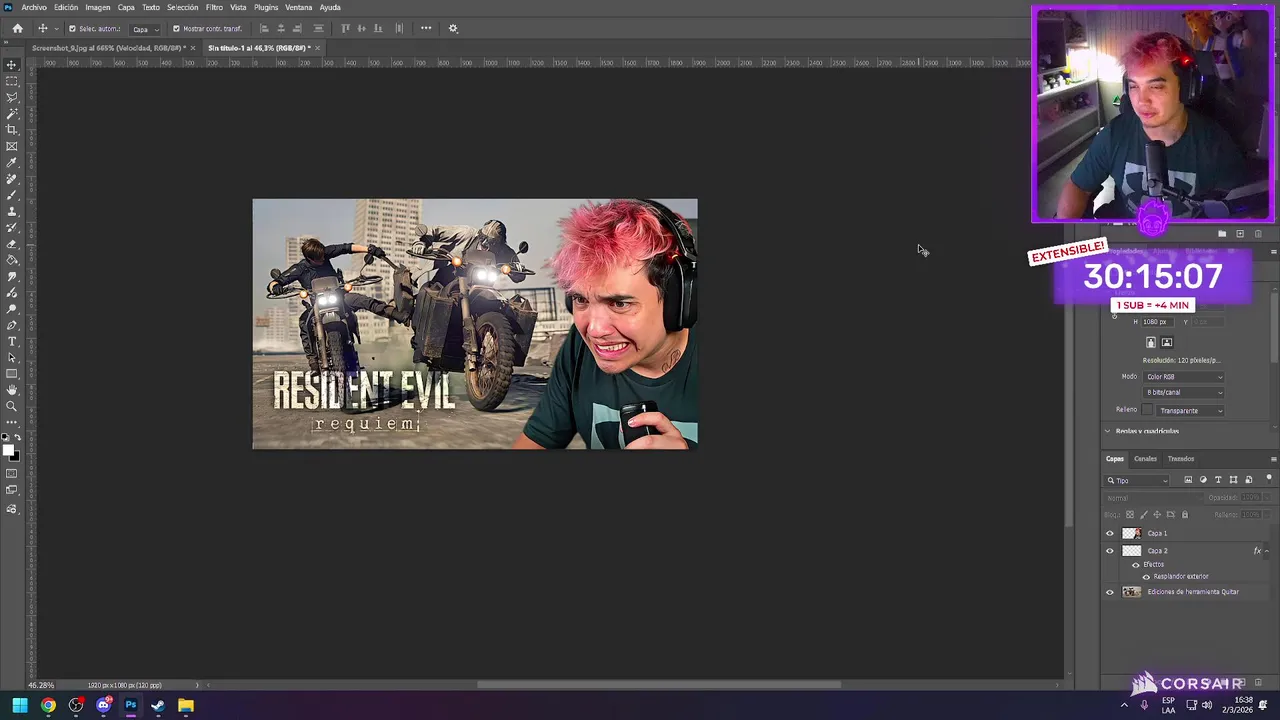The height and width of the screenshot is (720, 1280).
Task: Select the Clone Stamp tool
Action: (12, 211)
